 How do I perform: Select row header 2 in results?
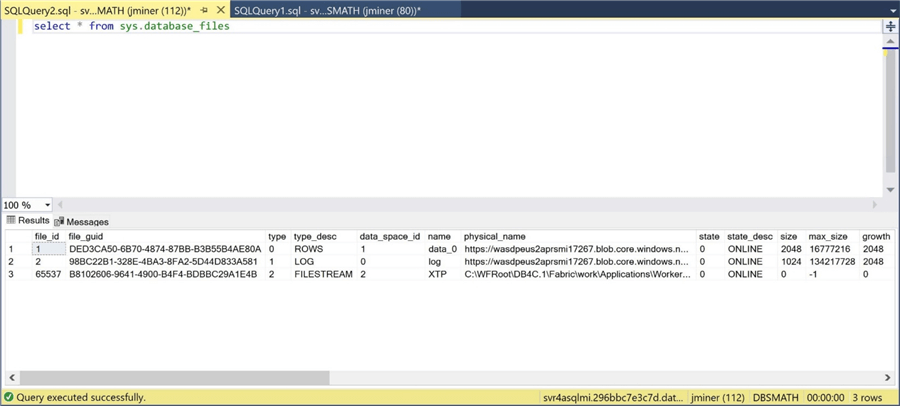[x=19, y=262]
